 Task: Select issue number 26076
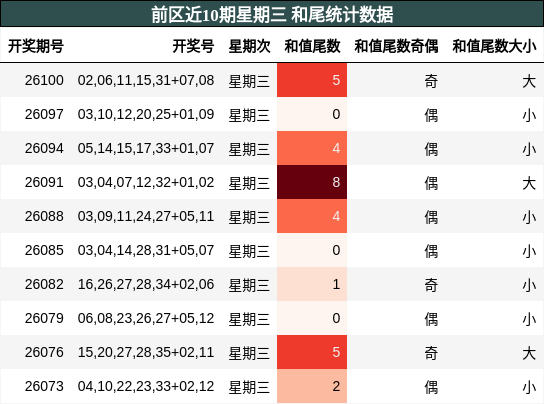point(44,353)
